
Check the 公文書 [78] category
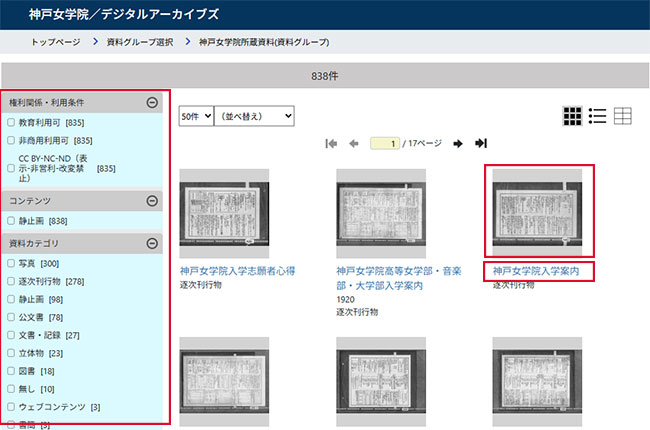11,317
